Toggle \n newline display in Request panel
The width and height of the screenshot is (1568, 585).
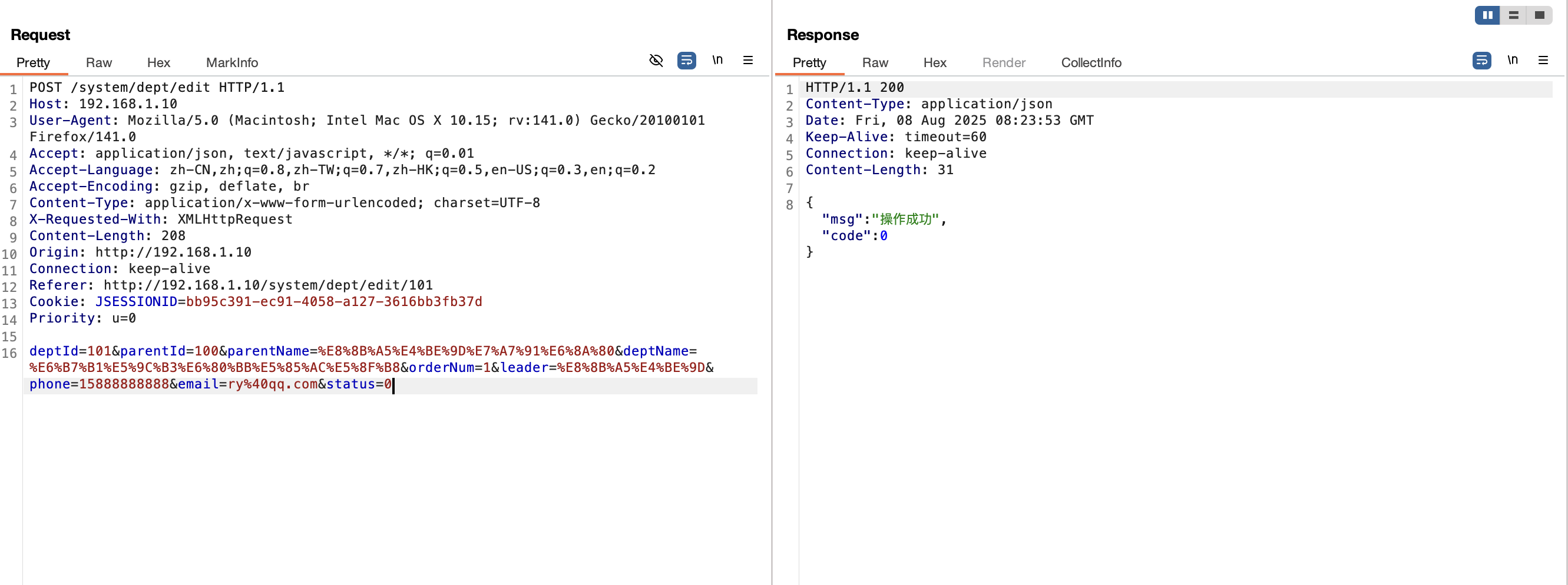[x=717, y=59]
